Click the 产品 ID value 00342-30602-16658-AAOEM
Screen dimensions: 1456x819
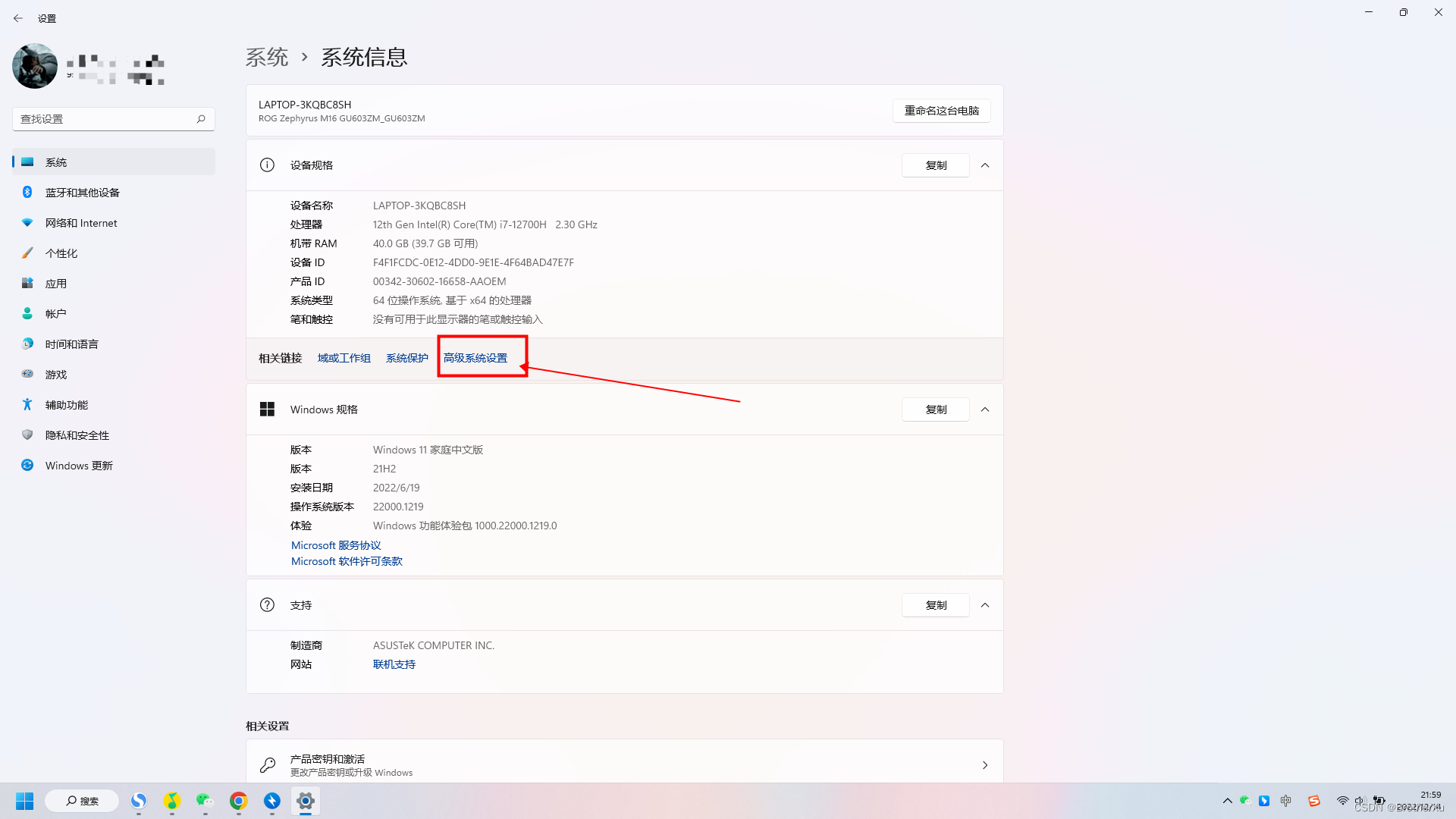(x=439, y=281)
